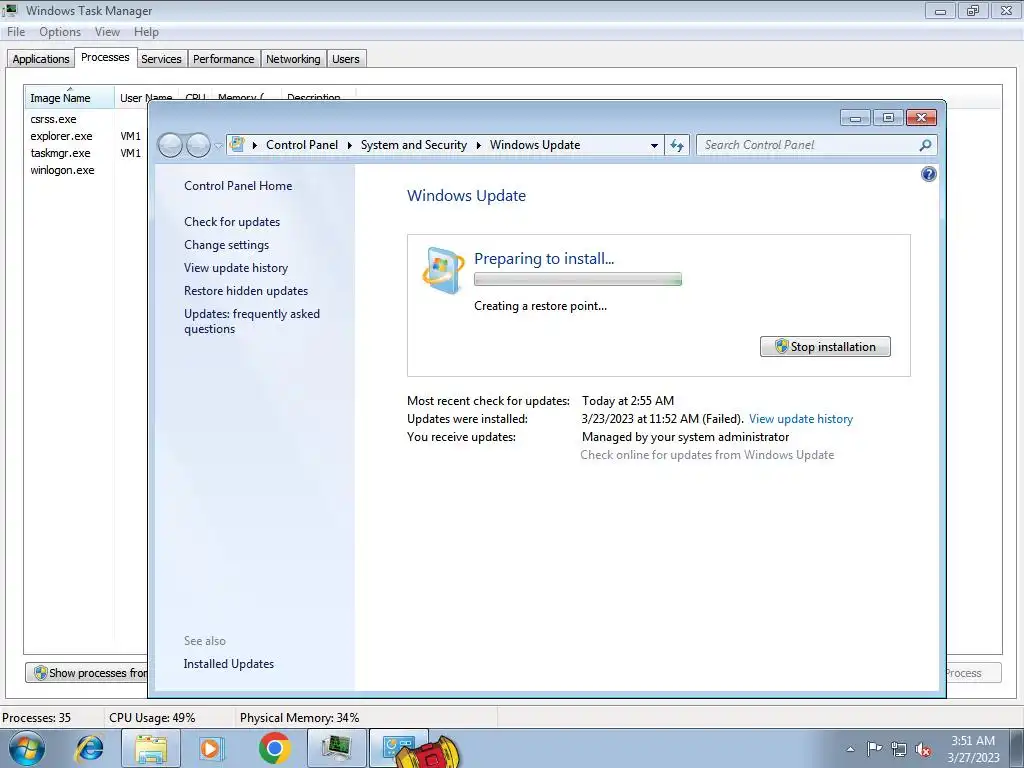Click the System and Security breadcrumb
This screenshot has height=768, width=1024.
[414, 145]
